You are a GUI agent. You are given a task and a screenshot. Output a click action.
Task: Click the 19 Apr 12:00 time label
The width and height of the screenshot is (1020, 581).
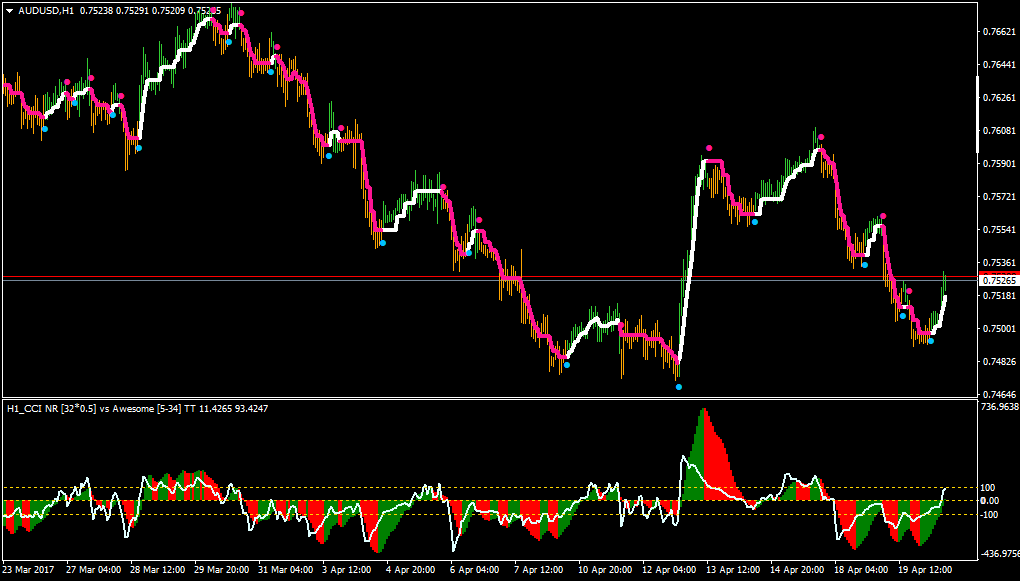(x=926, y=569)
